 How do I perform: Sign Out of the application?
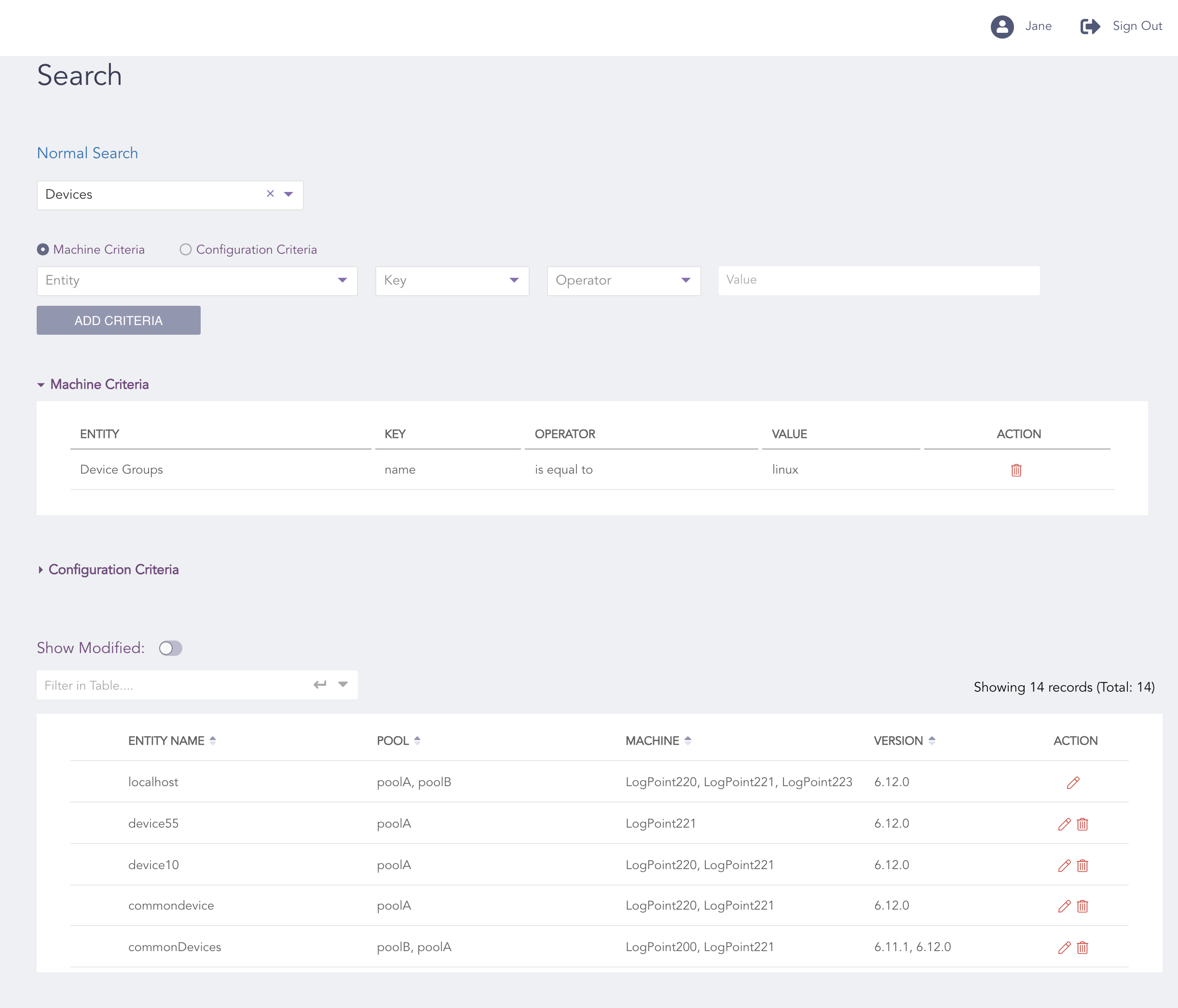(x=1136, y=26)
